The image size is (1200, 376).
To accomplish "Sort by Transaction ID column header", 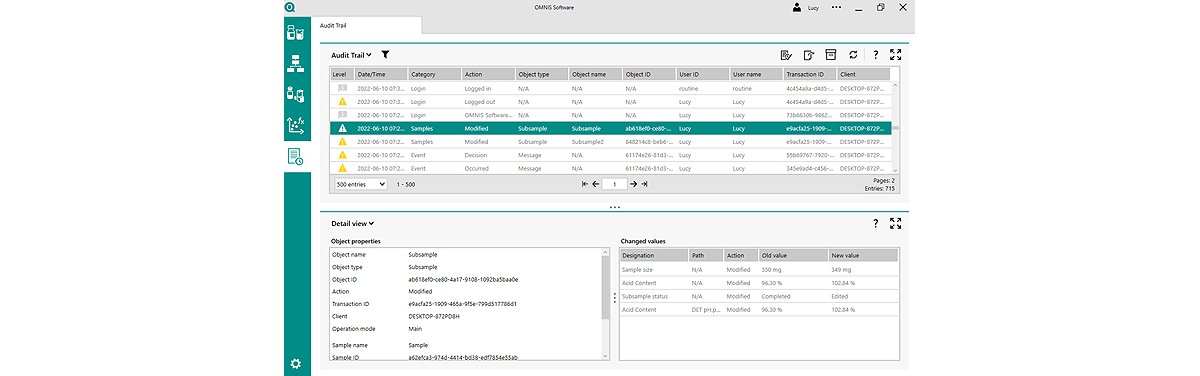I will click(x=809, y=74).
